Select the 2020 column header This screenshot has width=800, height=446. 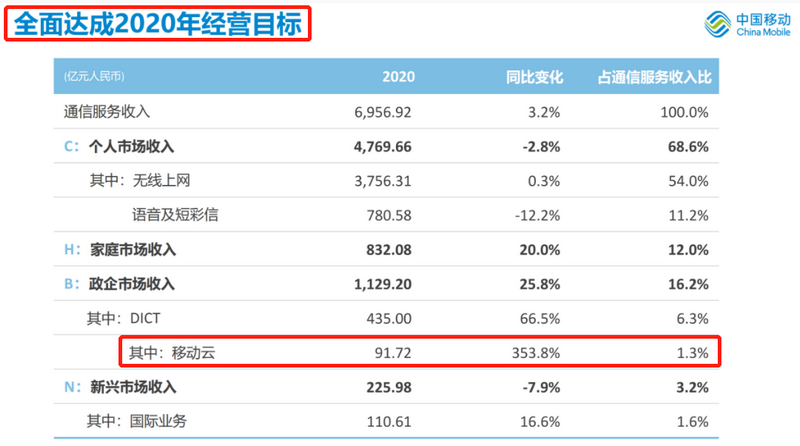coord(398,77)
